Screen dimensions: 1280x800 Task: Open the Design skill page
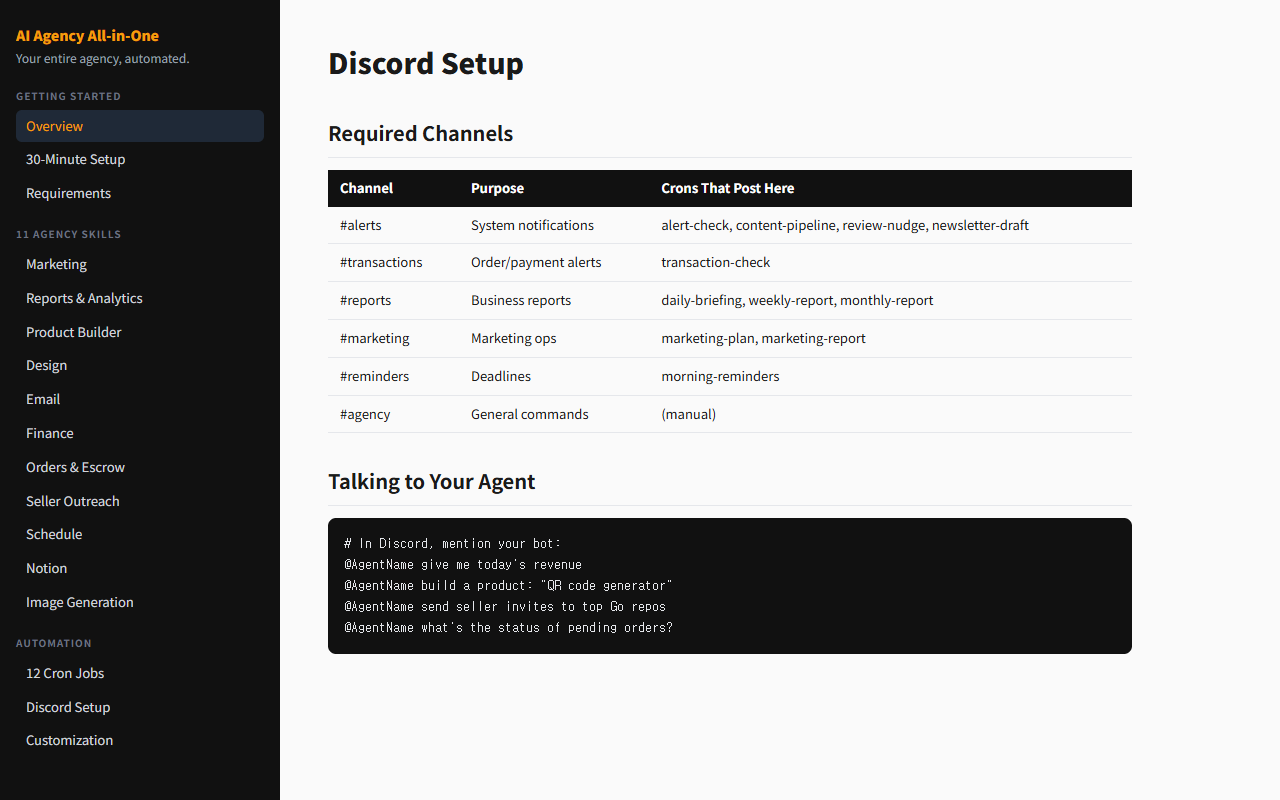(x=47, y=366)
